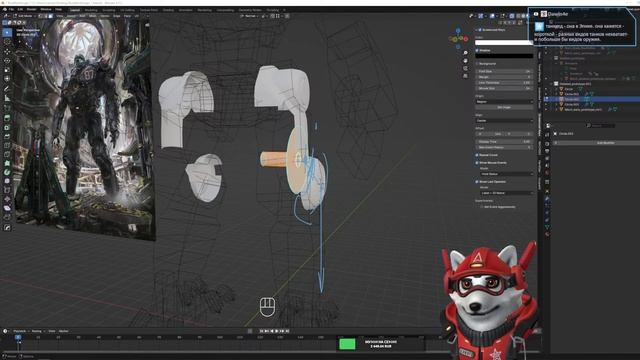640x360 pixels.
Task: Switch to the Sculpting workspace tab
Action: tap(109, 10)
